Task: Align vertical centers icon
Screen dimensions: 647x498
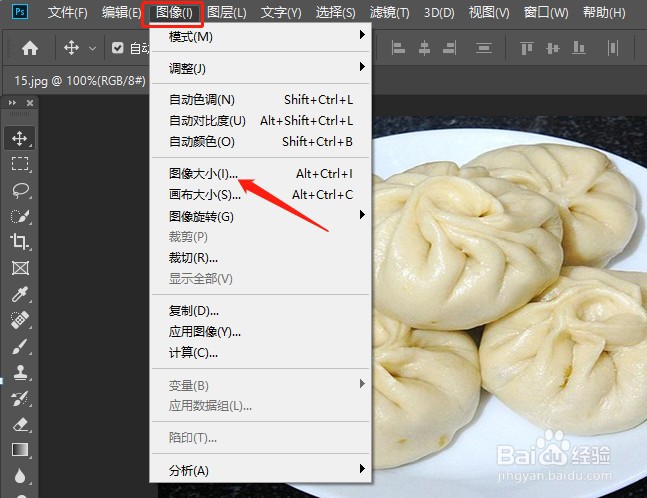Action: 553,48
